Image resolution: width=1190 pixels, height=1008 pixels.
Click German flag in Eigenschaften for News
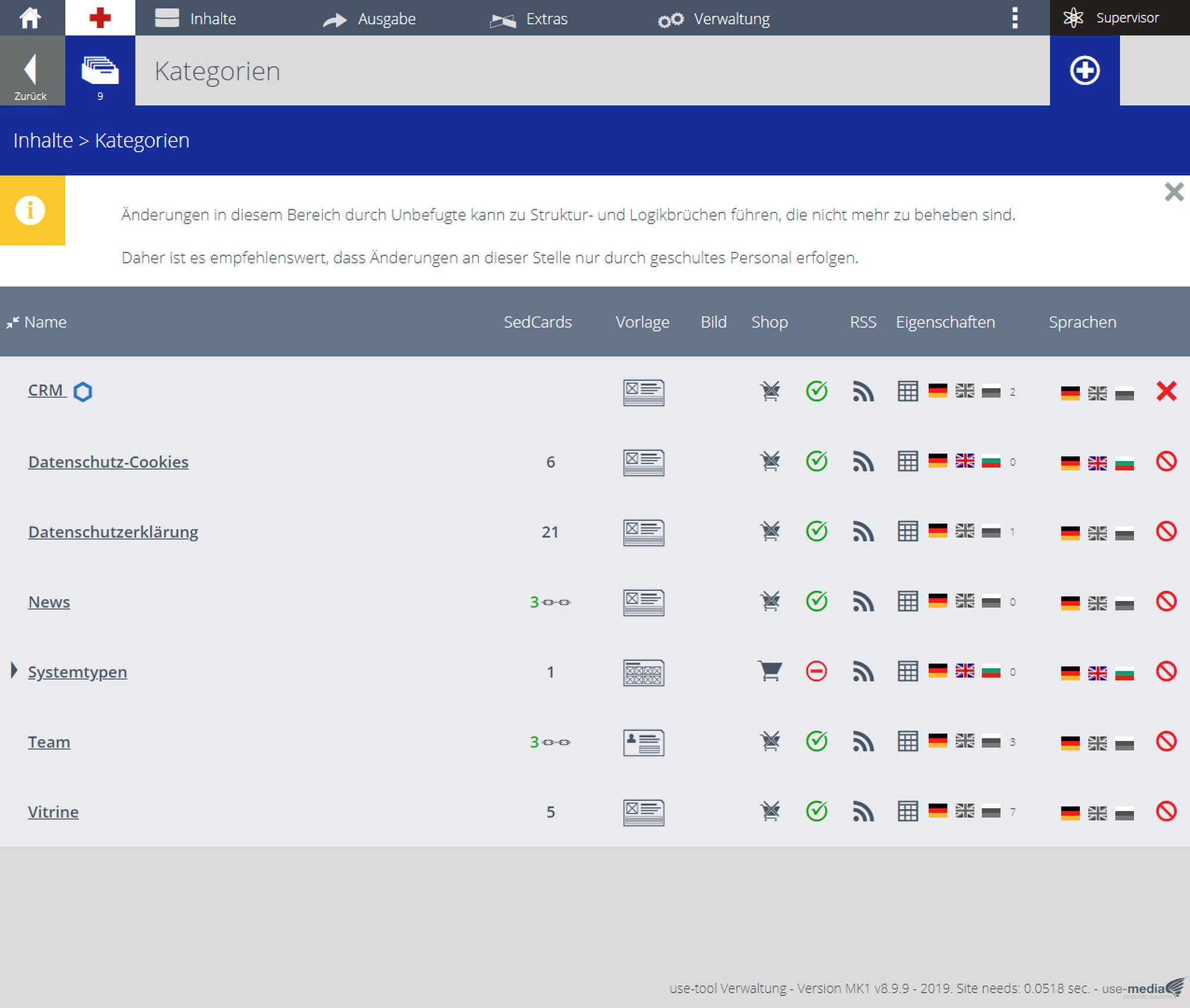point(938,600)
